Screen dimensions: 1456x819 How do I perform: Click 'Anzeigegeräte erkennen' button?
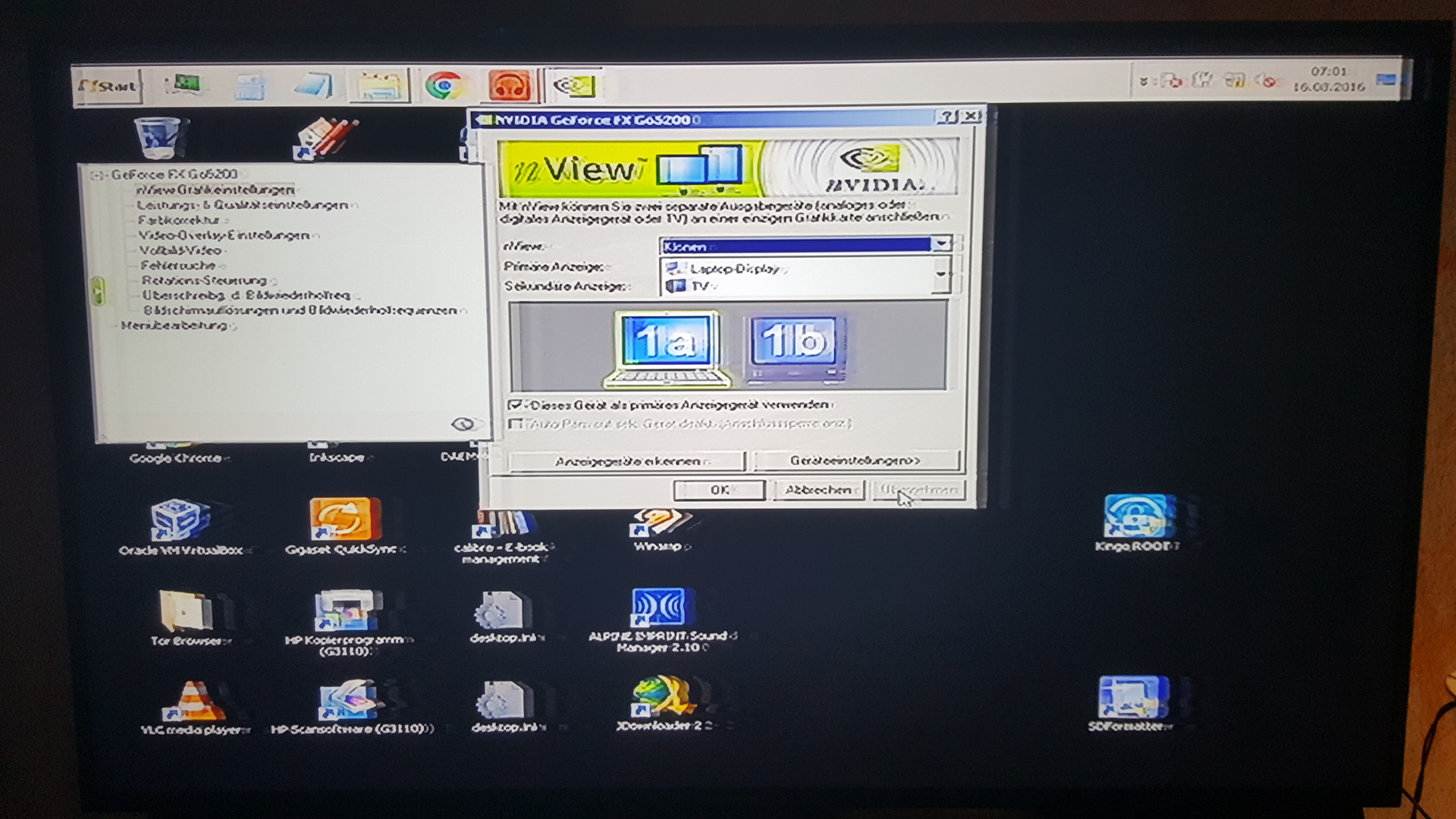coord(626,461)
